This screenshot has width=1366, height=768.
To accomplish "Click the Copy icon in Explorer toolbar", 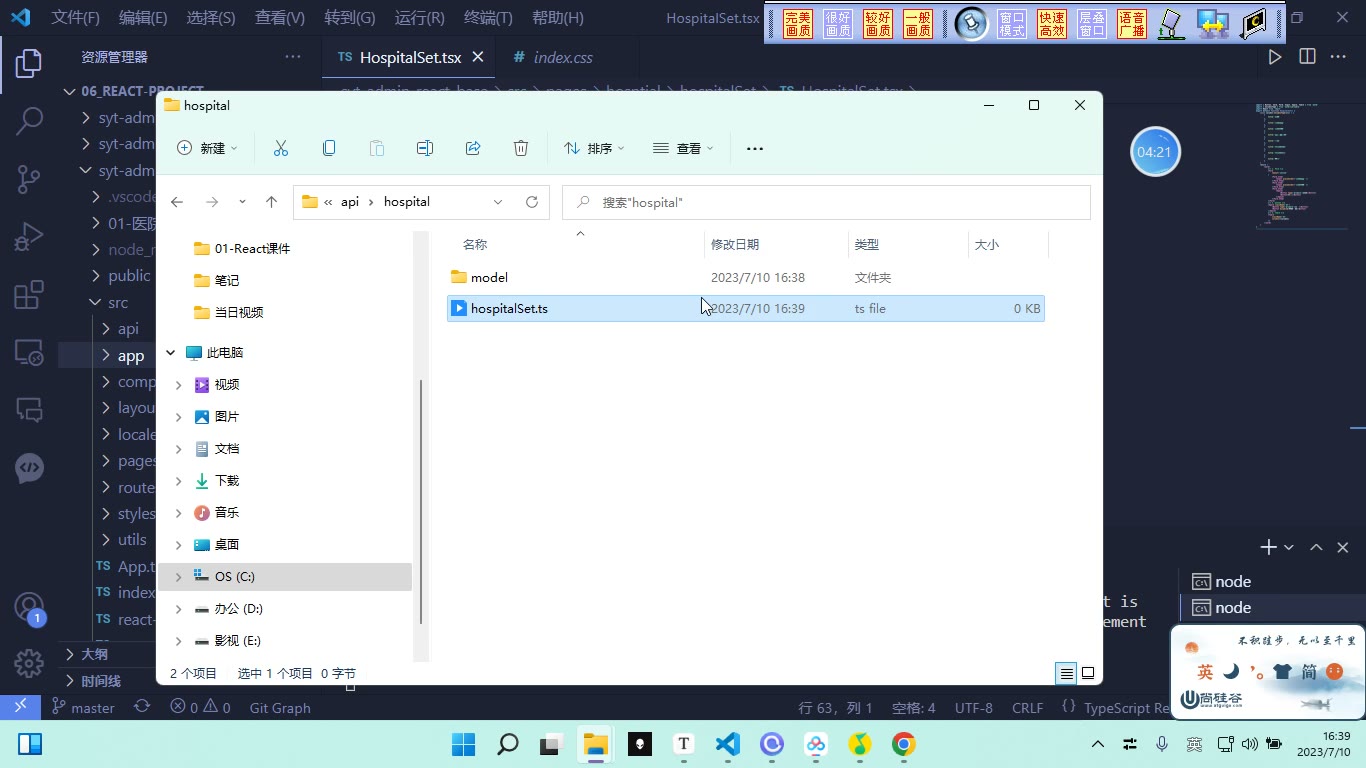I will [329, 148].
